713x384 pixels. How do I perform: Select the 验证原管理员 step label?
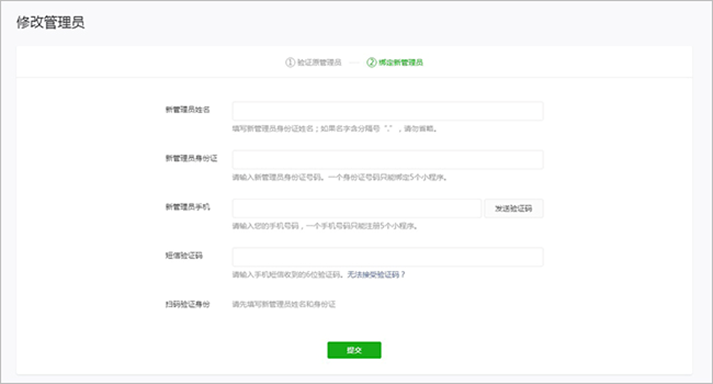319,62
